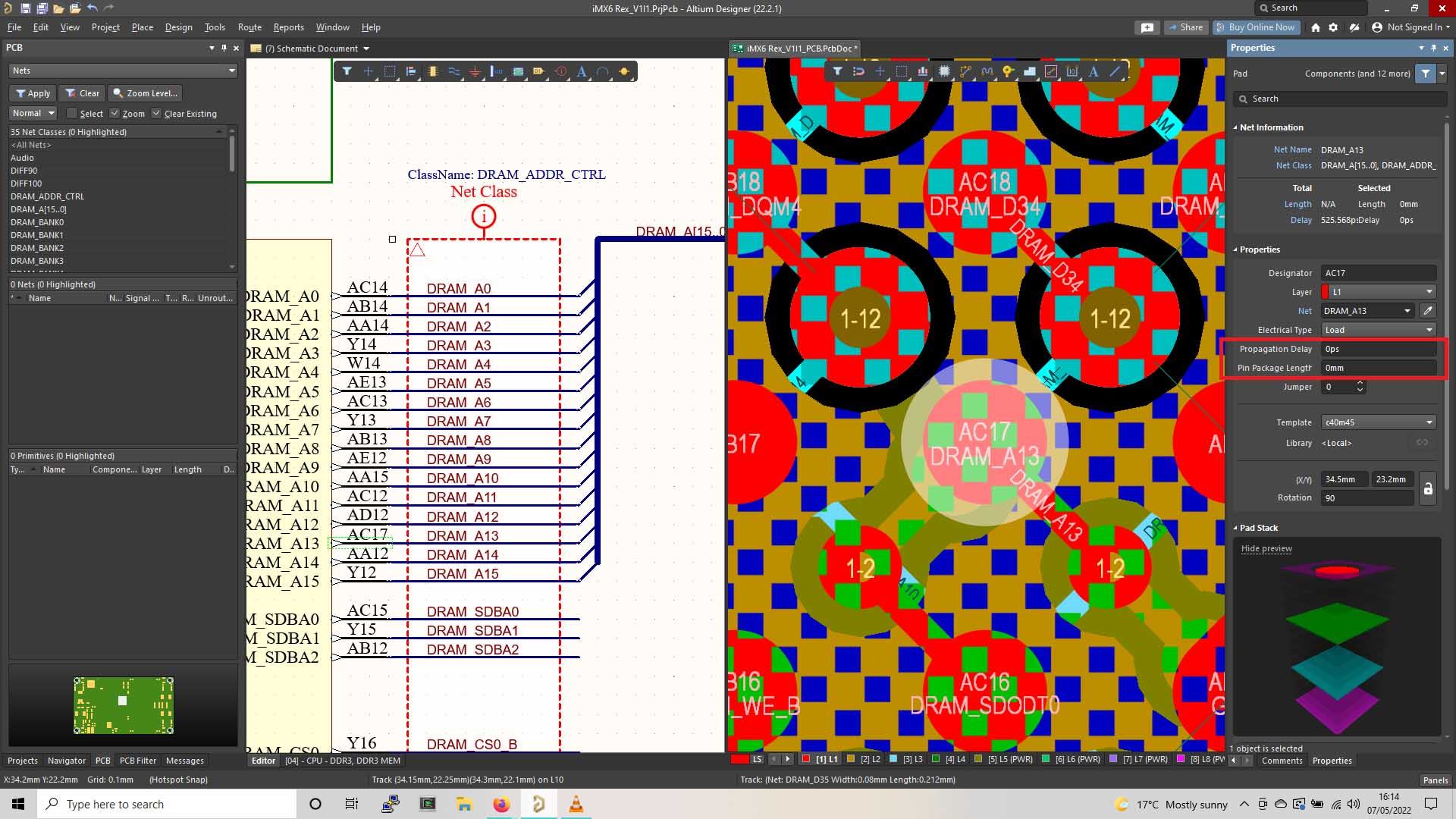Click the X/Y position lock icon
The width and height of the screenshot is (1456, 819).
[1427, 488]
